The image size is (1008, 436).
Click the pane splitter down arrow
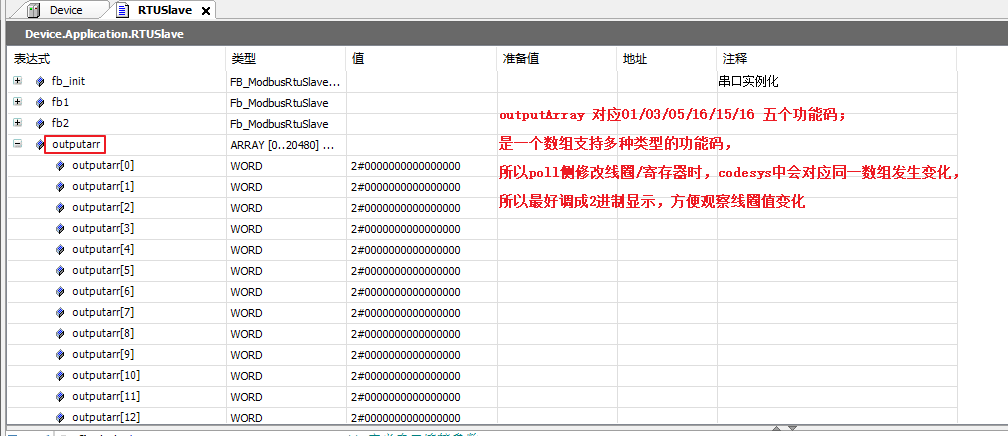[793, 428]
